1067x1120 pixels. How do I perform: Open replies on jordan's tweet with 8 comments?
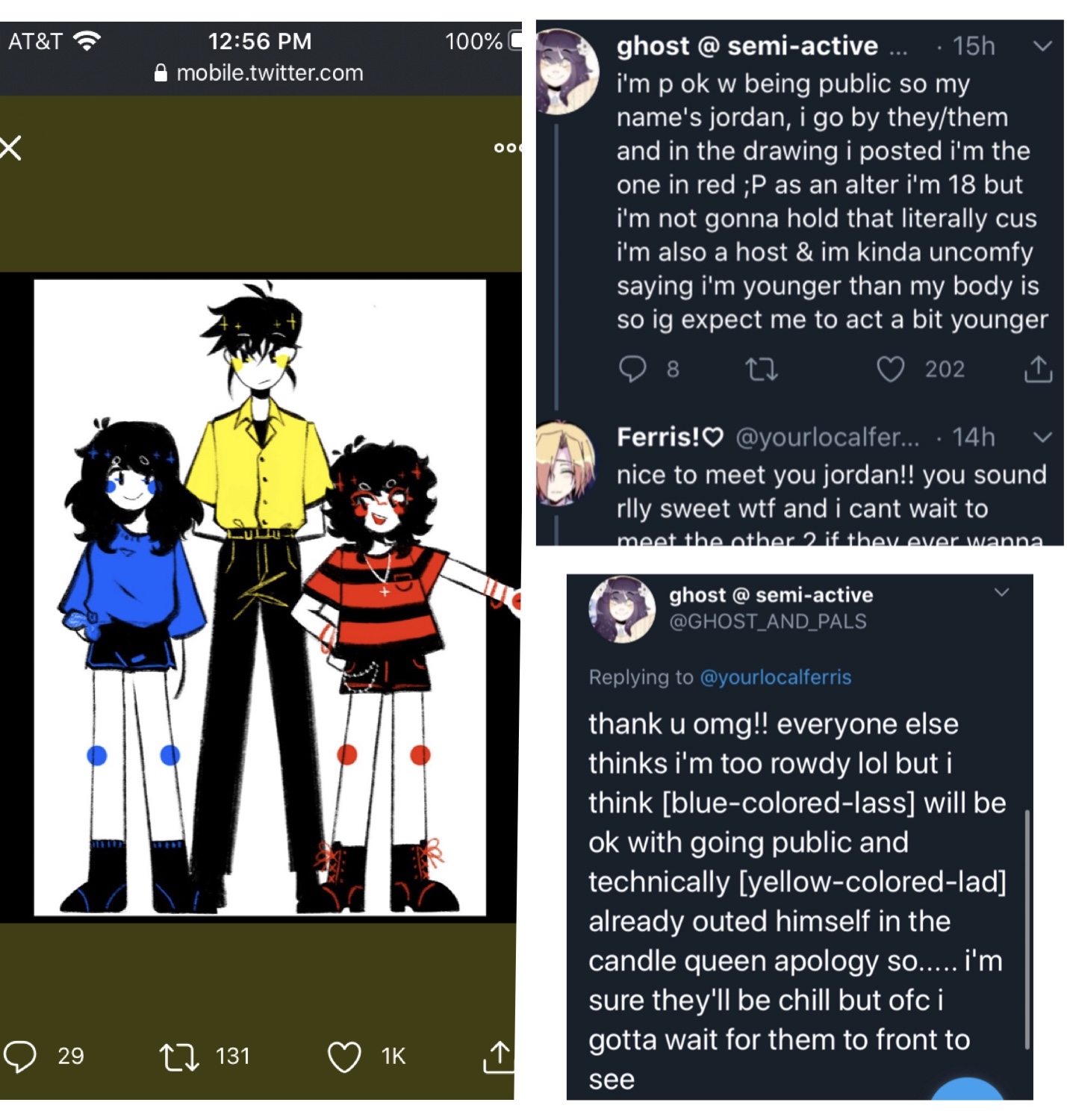[632, 369]
